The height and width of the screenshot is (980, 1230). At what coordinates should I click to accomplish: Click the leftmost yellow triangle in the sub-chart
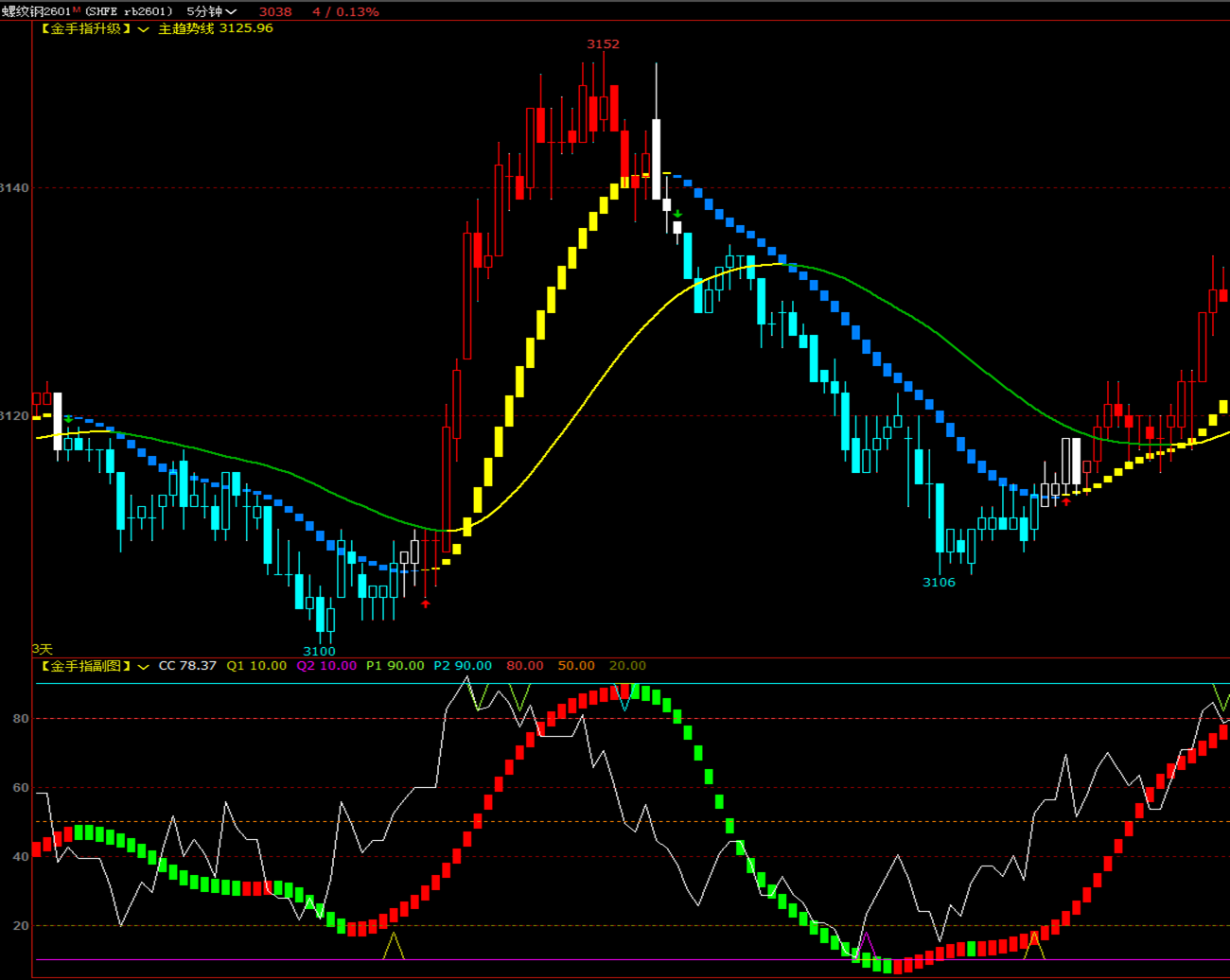click(x=394, y=946)
